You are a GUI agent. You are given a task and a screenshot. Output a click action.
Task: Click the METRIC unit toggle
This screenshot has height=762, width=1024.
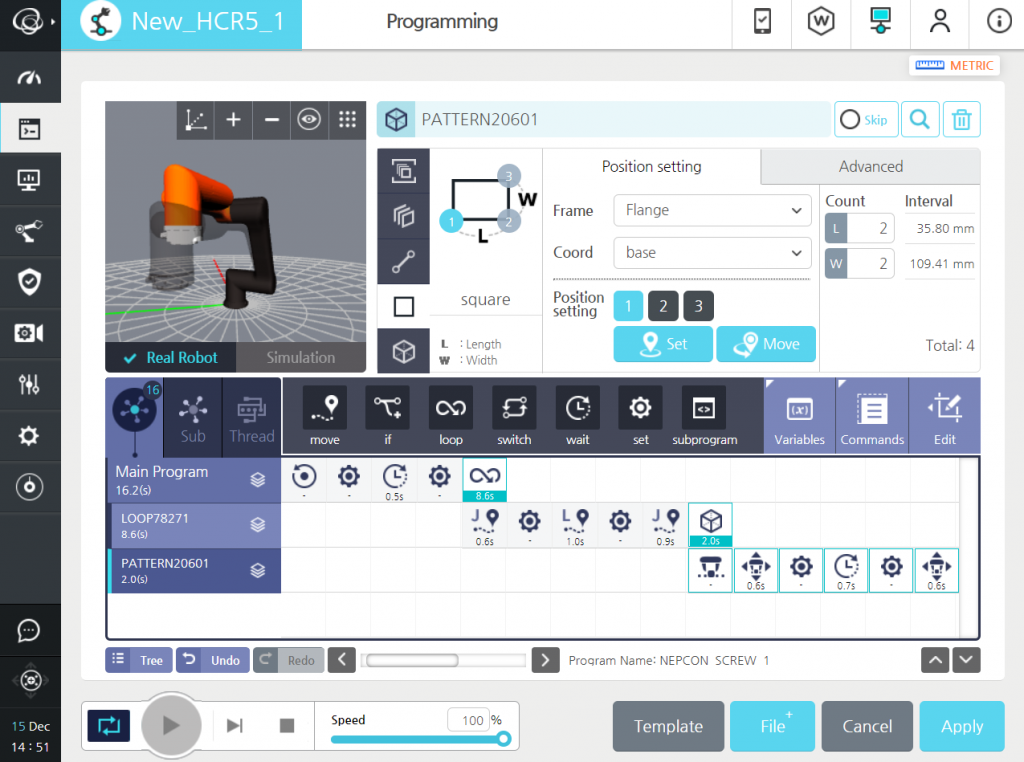pyautogui.click(x=953, y=65)
